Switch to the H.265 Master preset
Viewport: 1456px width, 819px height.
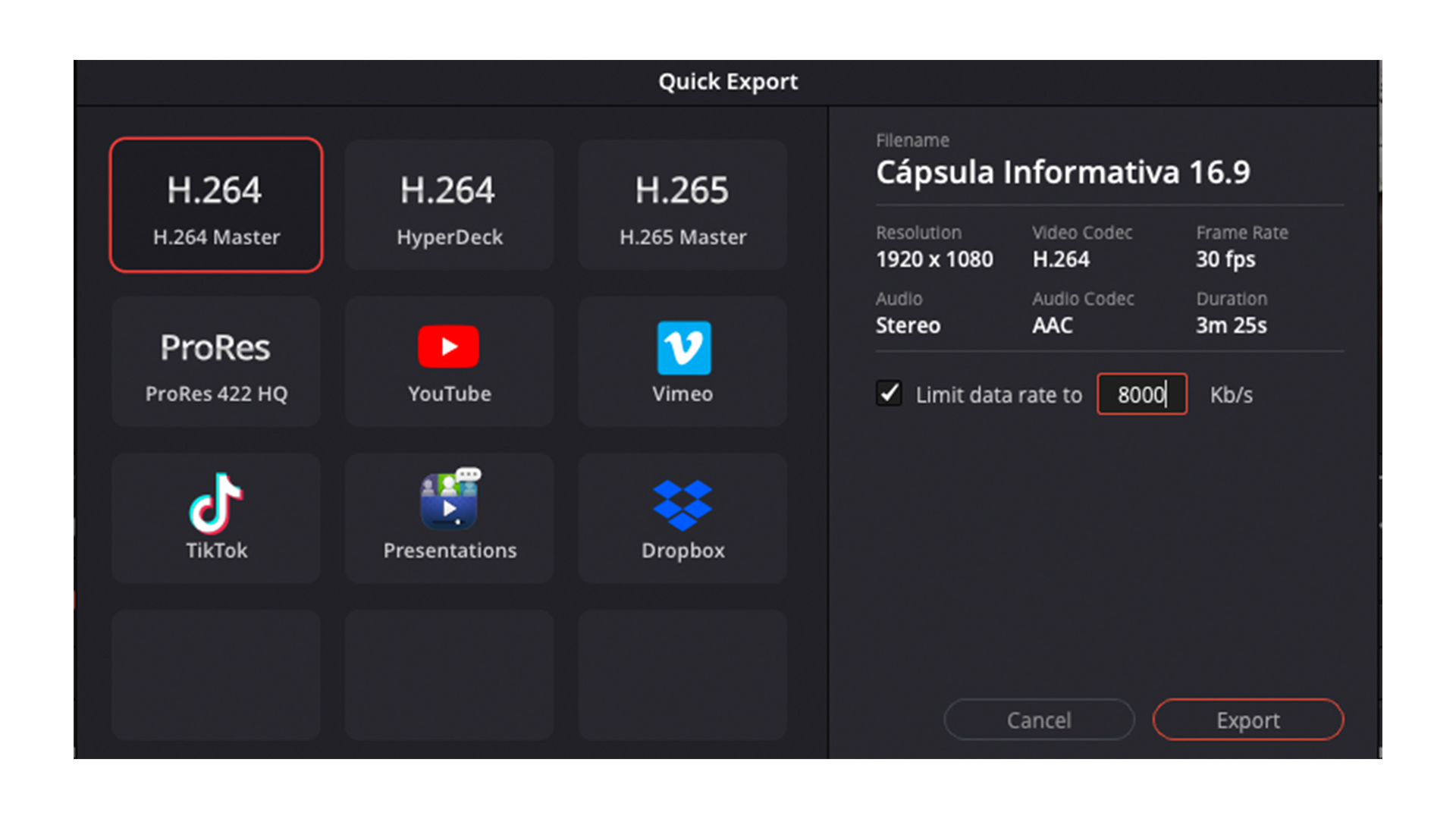click(x=682, y=205)
